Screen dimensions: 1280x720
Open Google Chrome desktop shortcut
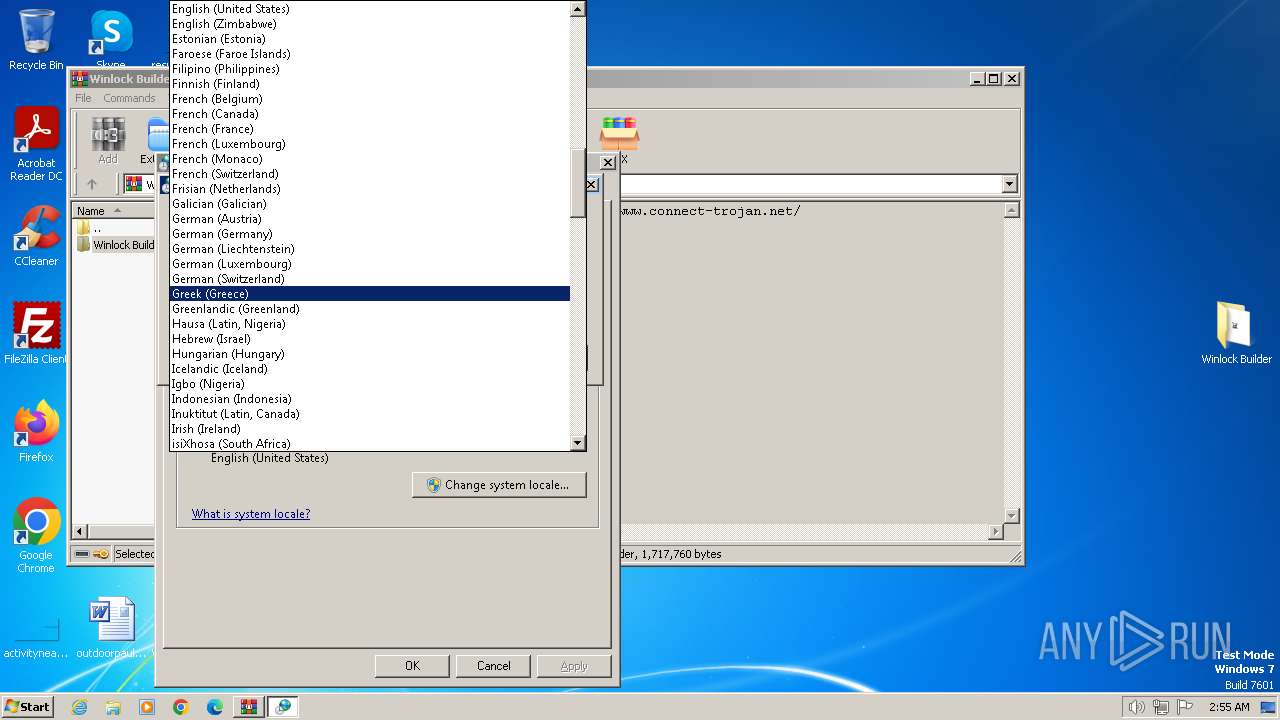36,536
